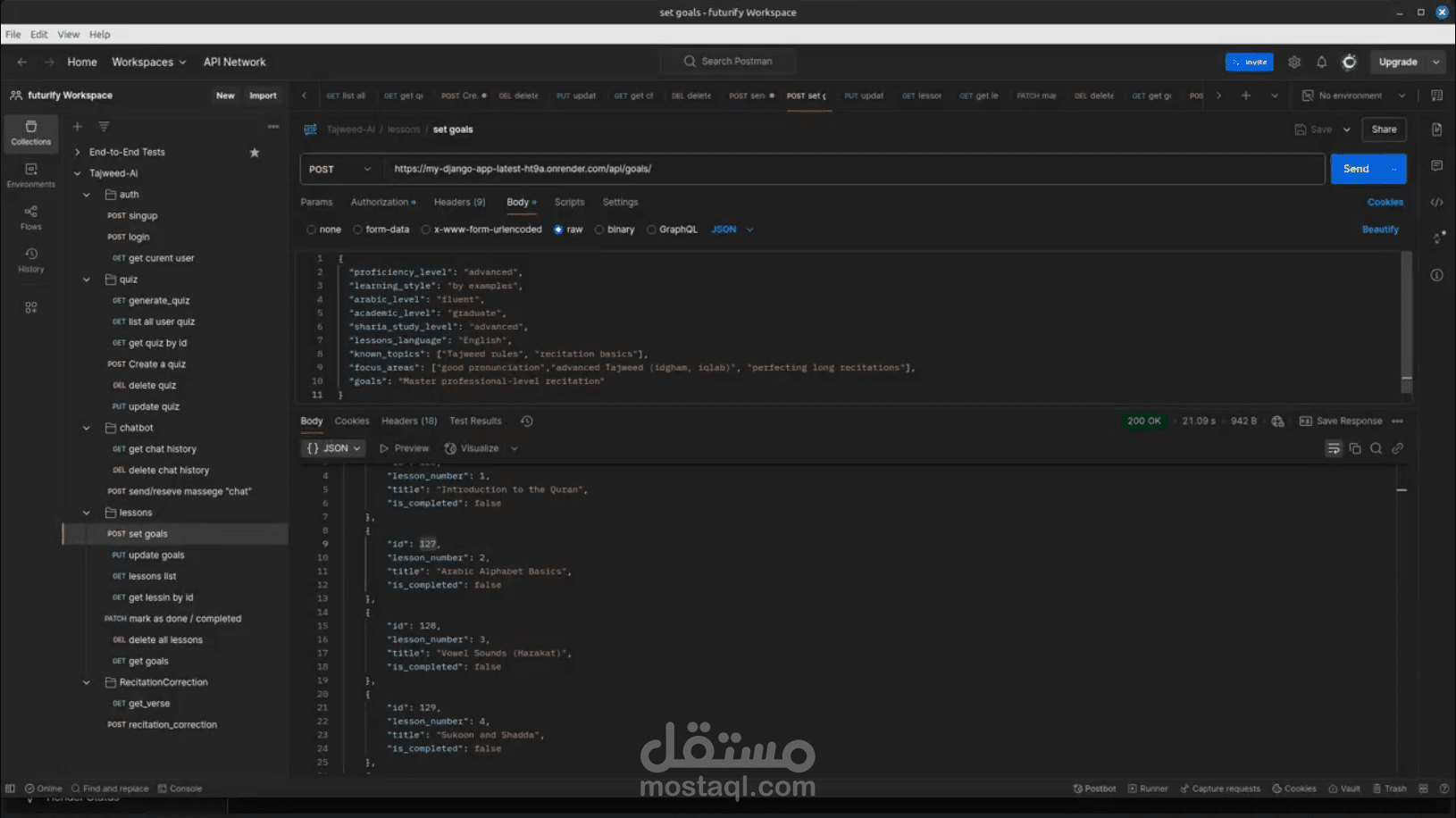This screenshot has height=818, width=1456.
Task: Open the No environment selector
Action: tap(1354, 96)
